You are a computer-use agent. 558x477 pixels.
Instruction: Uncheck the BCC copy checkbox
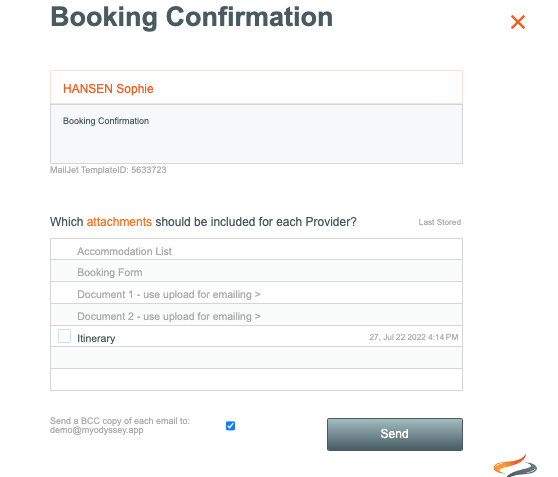tap(230, 426)
